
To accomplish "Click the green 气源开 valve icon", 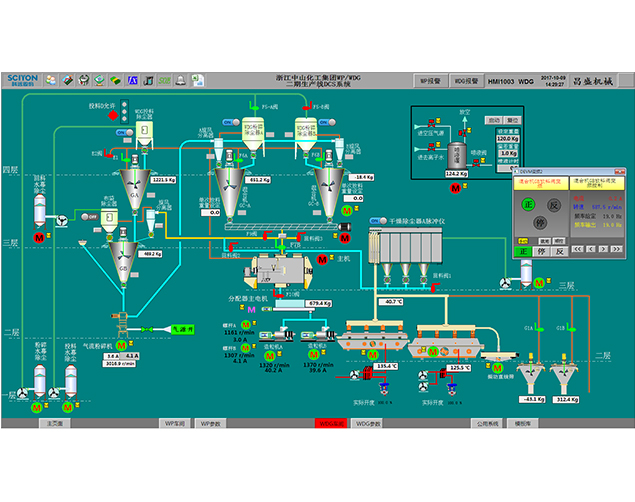I will coord(147,328).
